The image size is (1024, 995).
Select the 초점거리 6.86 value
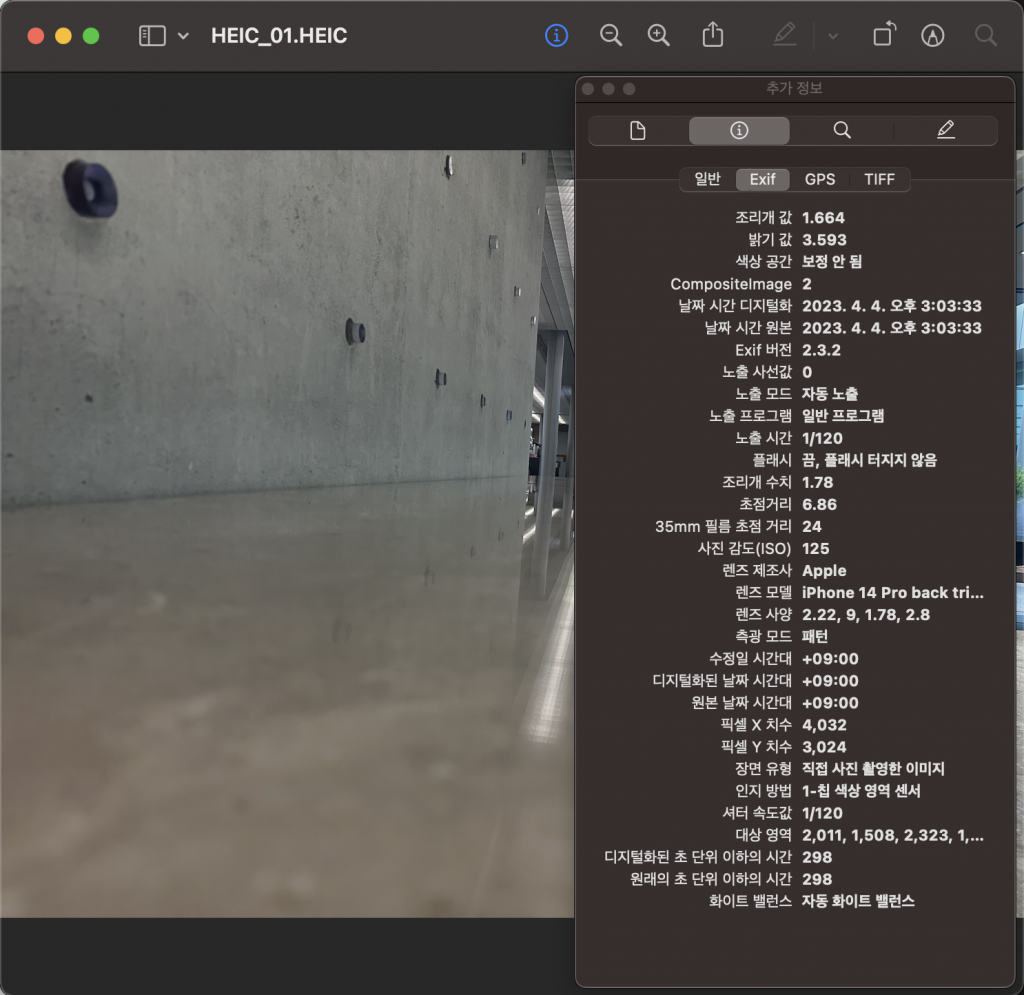(819, 505)
